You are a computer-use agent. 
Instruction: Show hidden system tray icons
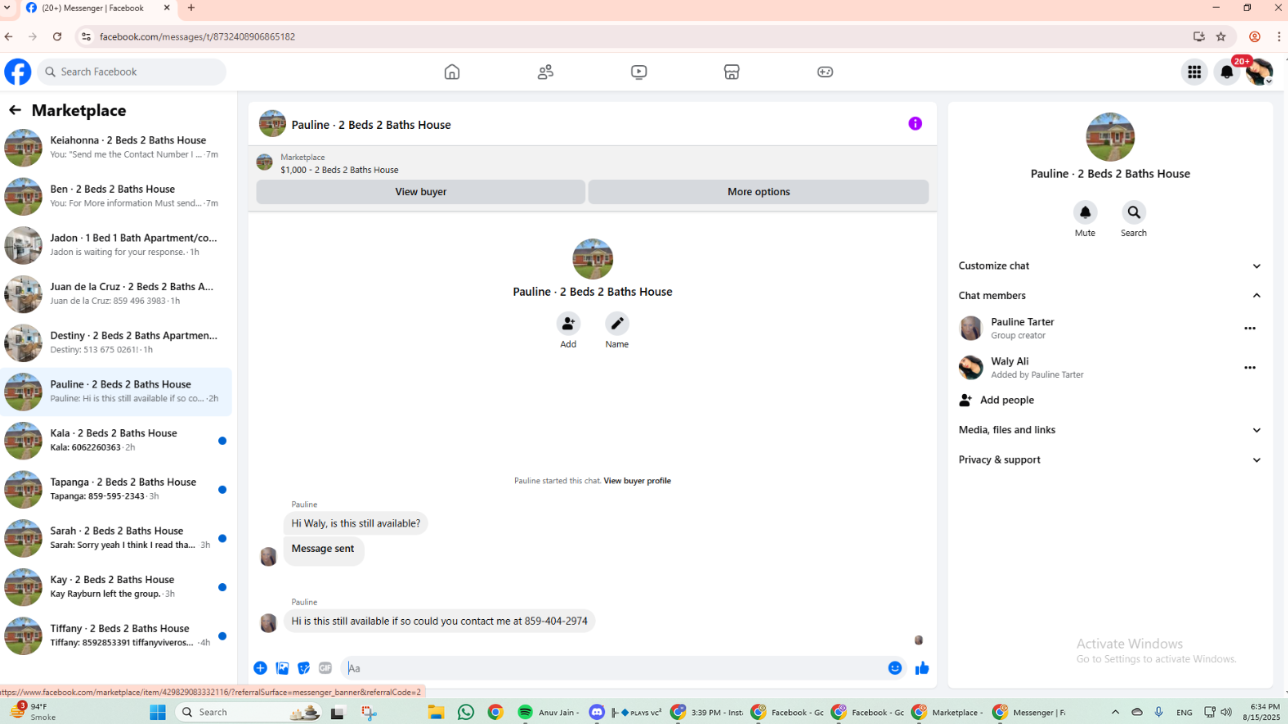click(x=1115, y=712)
